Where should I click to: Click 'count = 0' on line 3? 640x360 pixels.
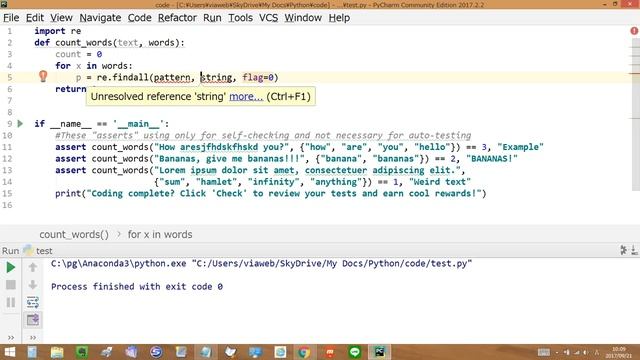click(78, 54)
